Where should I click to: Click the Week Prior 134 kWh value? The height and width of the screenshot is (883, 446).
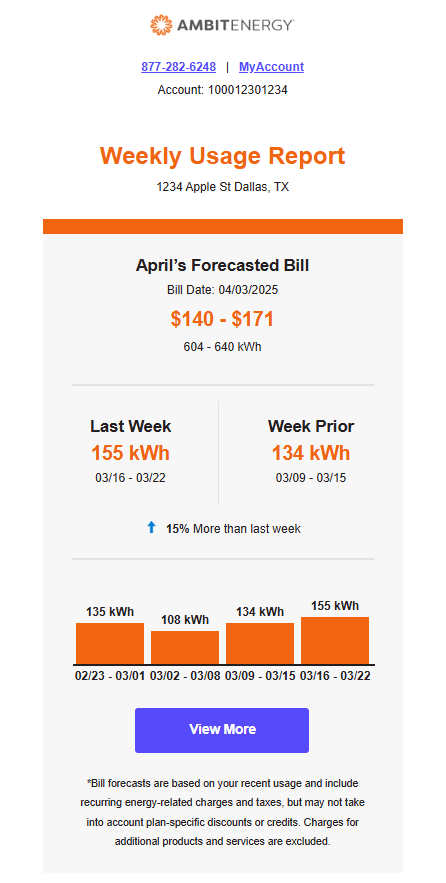tap(311, 453)
